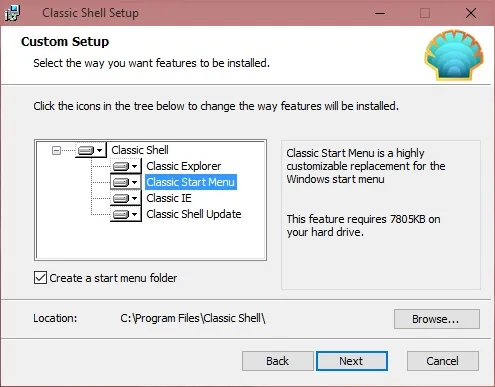Click the feature size requirement text
This screenshot has width=495, height=387.
coord(363,226)
